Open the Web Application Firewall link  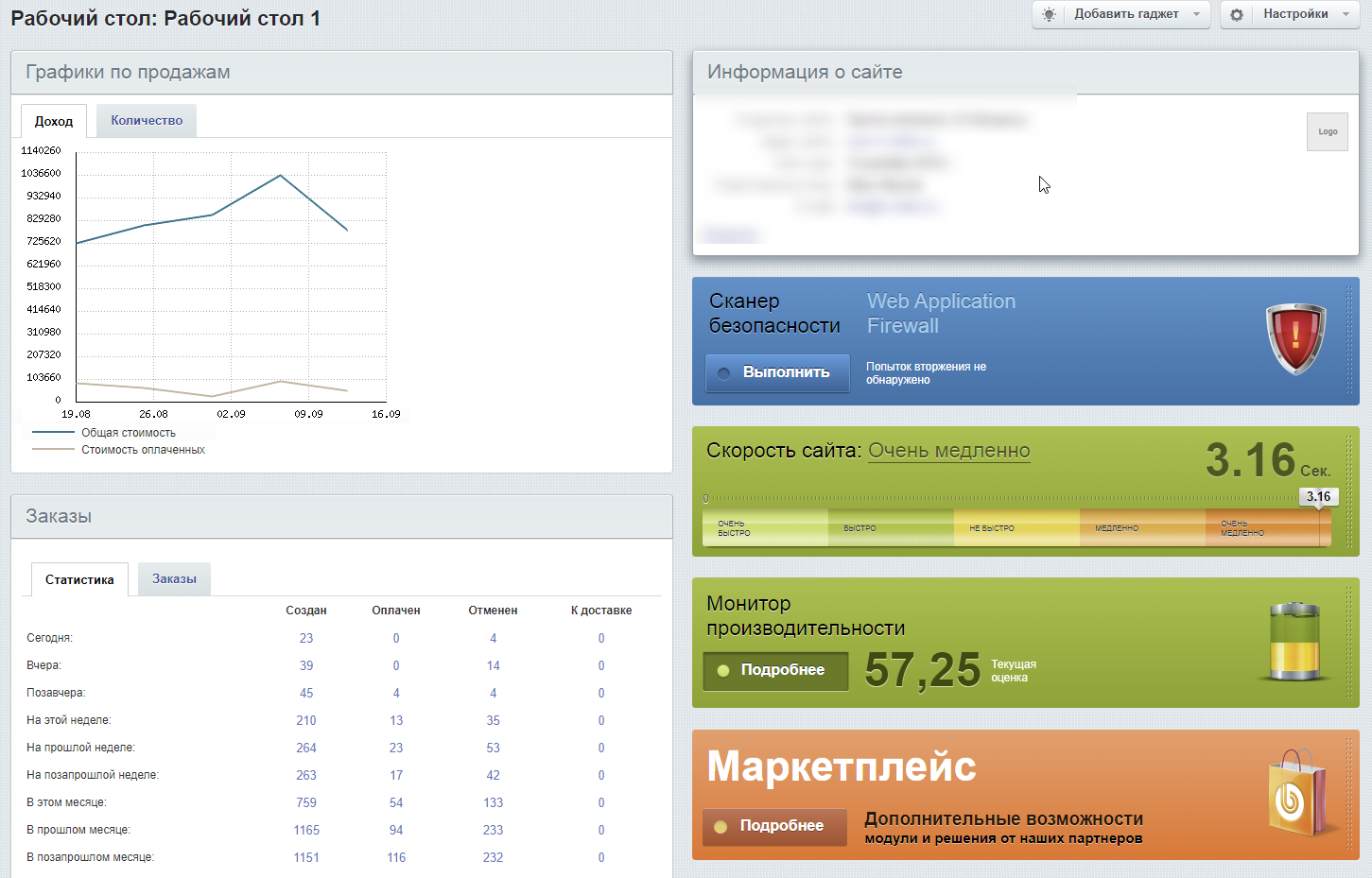[941, 313]
